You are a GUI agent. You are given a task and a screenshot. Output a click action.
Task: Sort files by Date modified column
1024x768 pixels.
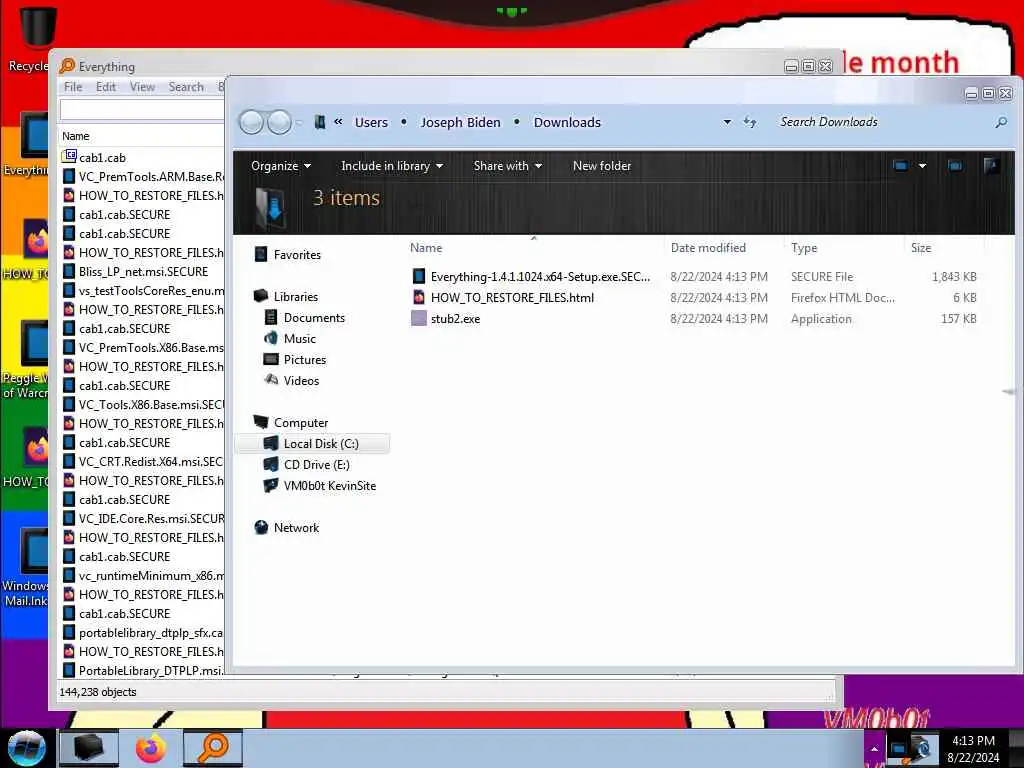708,248
